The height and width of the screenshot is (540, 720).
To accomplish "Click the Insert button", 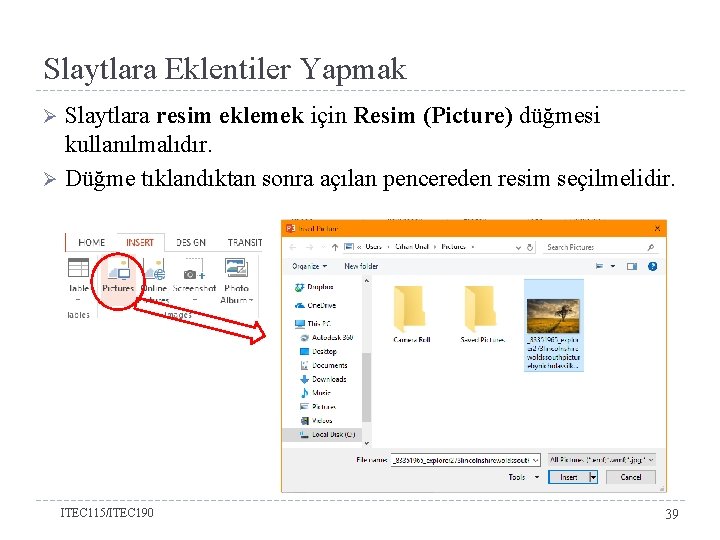I will click(x=568, y=477).
